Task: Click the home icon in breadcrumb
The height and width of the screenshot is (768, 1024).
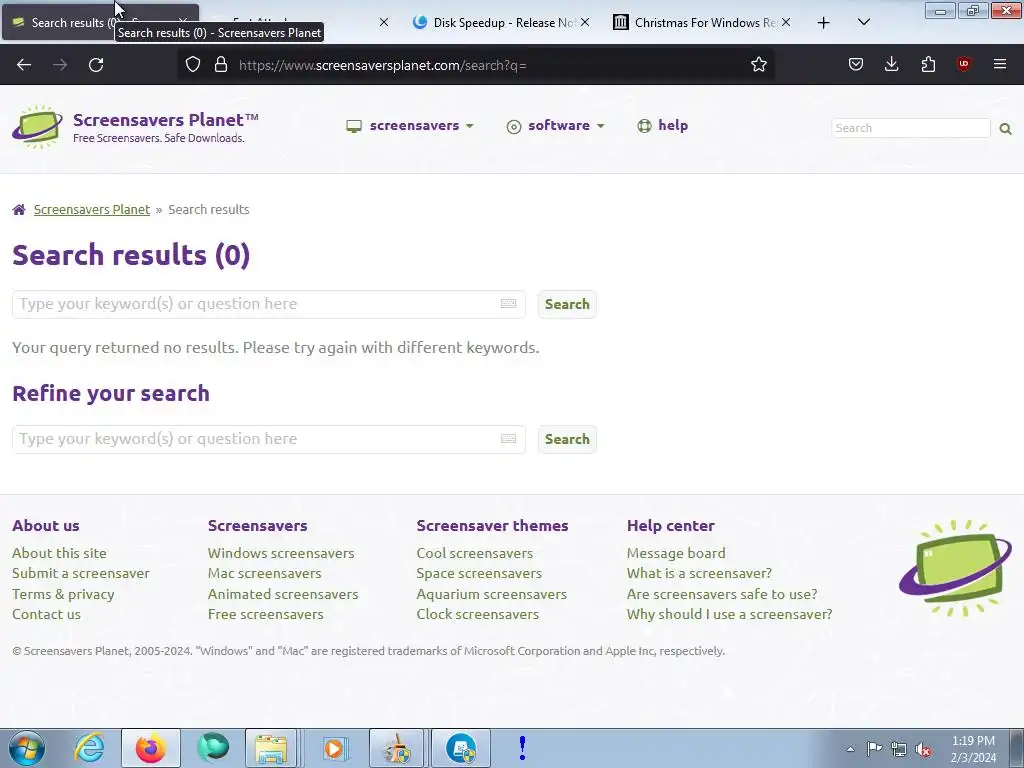Action: (19, 210)
